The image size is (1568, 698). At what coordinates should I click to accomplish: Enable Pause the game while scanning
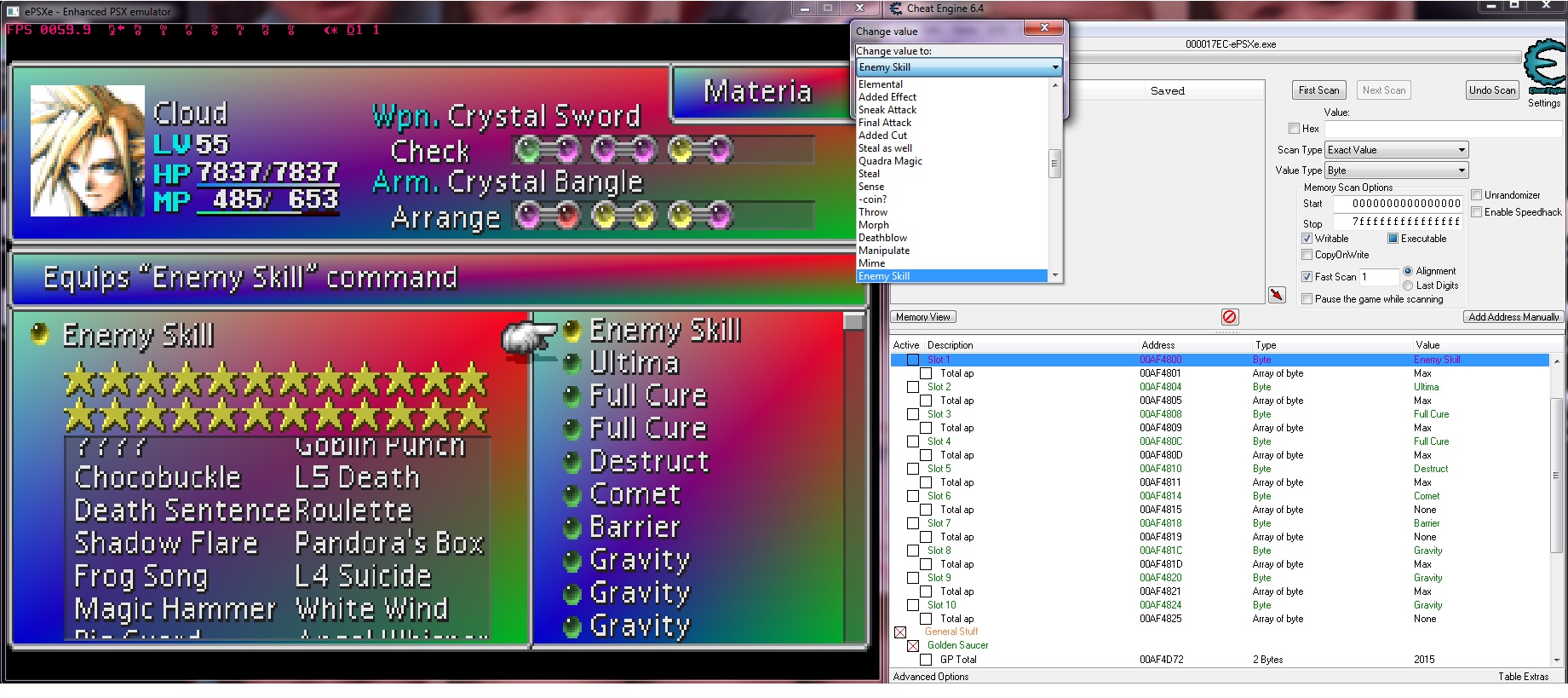(x=1307, y=299)
